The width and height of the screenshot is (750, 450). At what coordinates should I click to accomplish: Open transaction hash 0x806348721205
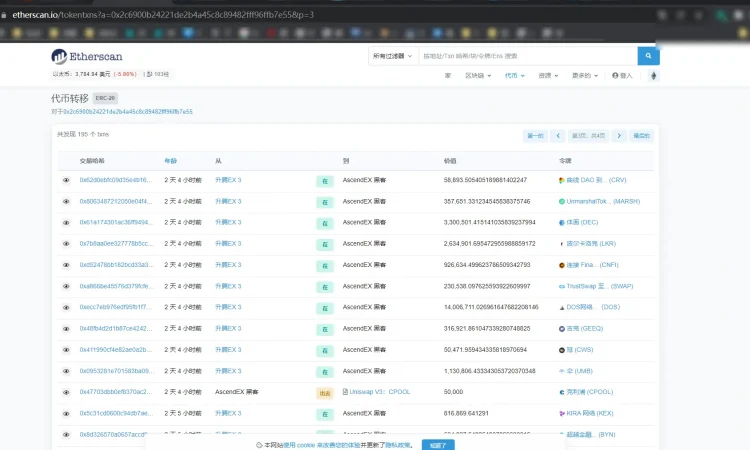click(116, 201)
